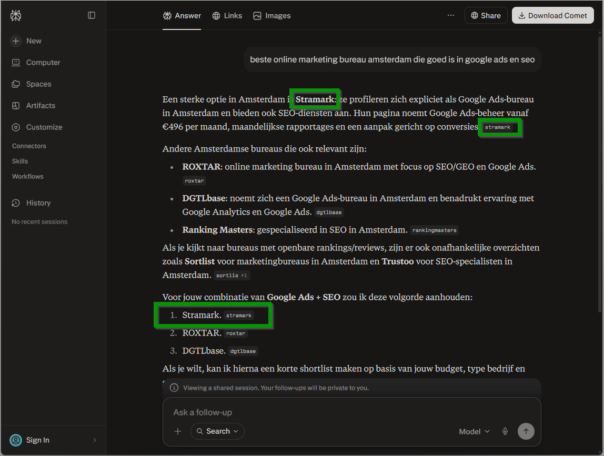The height and width of the screenshot is (456, 604).
Task: Click the Artifacts icon
Action: (x=16, y=106)
